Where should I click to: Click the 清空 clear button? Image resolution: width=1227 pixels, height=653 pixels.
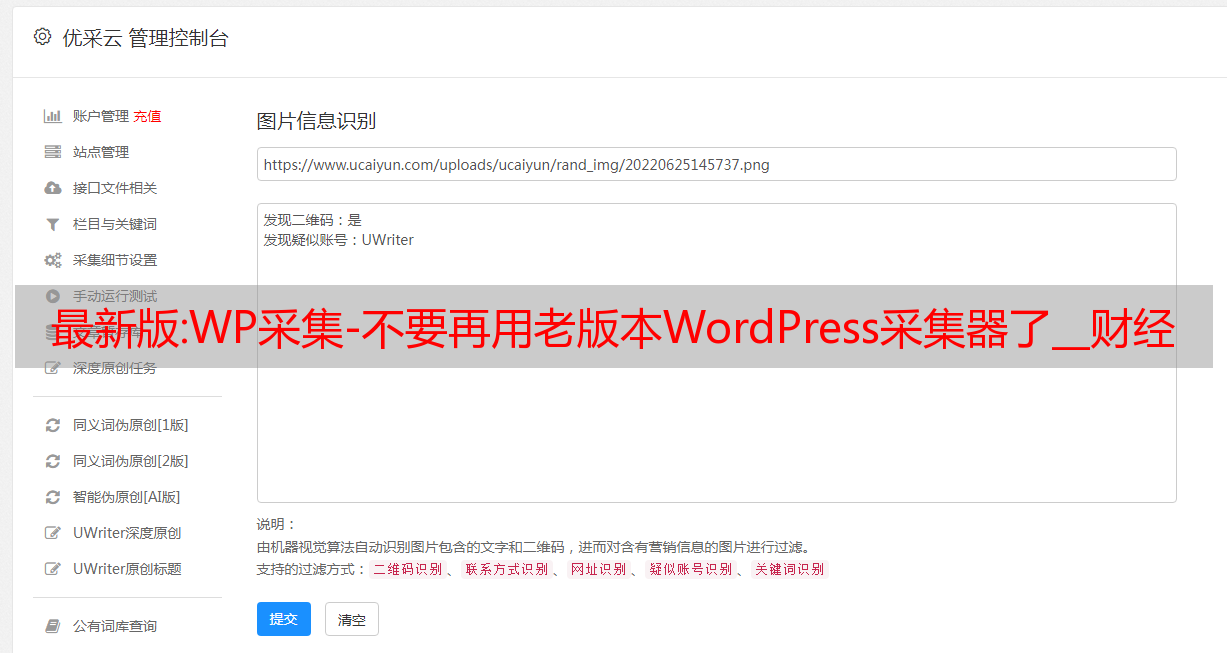coord(352,619)
